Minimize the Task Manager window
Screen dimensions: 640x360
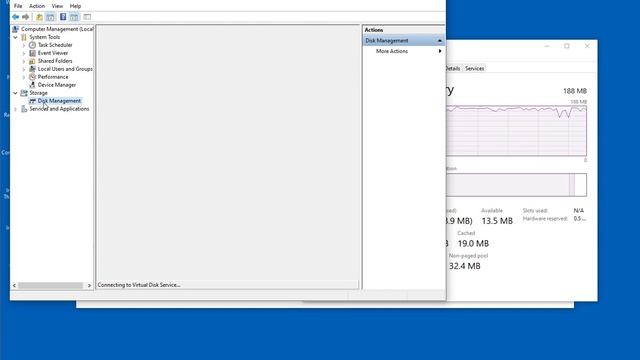547,46
